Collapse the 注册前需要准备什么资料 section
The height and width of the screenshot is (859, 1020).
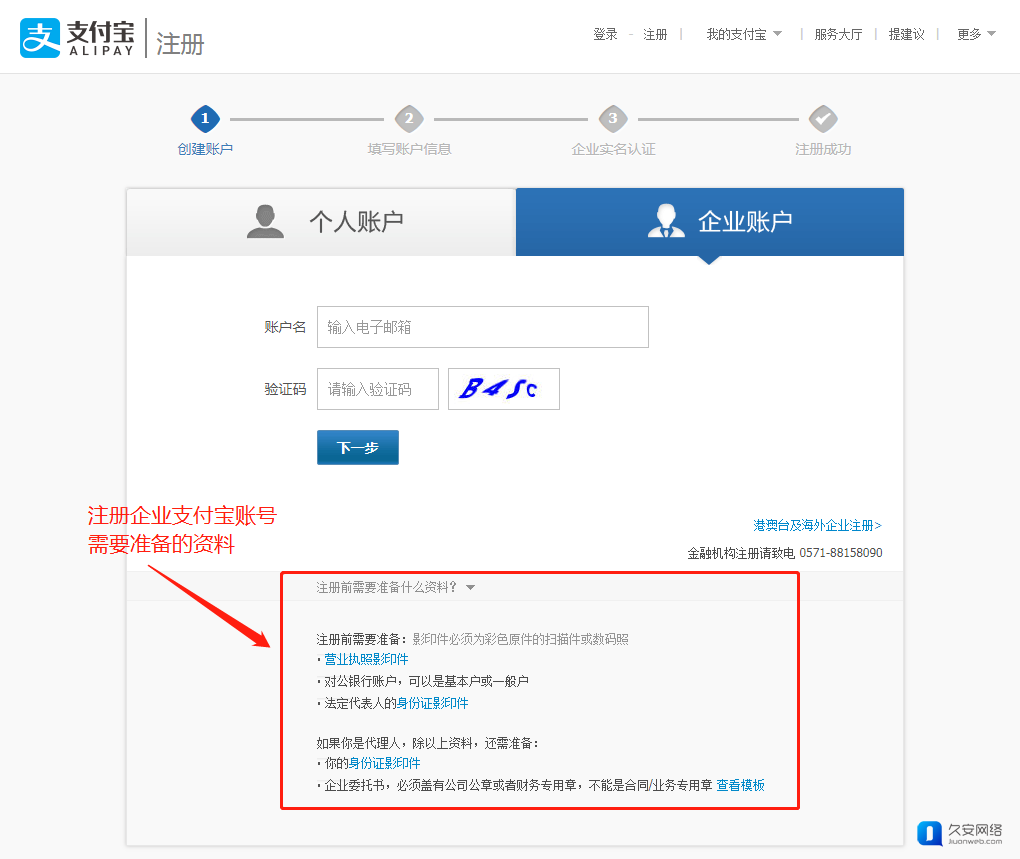(395, 587)
